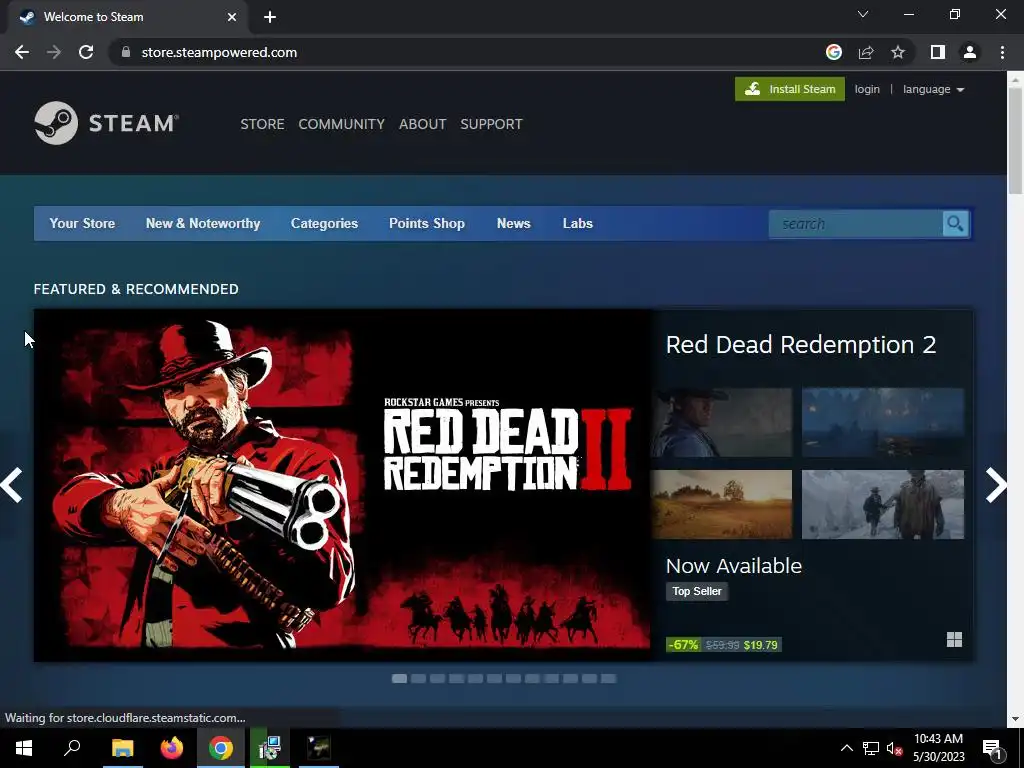
Task: Click the Install Steam button
Action: point(790,89)
